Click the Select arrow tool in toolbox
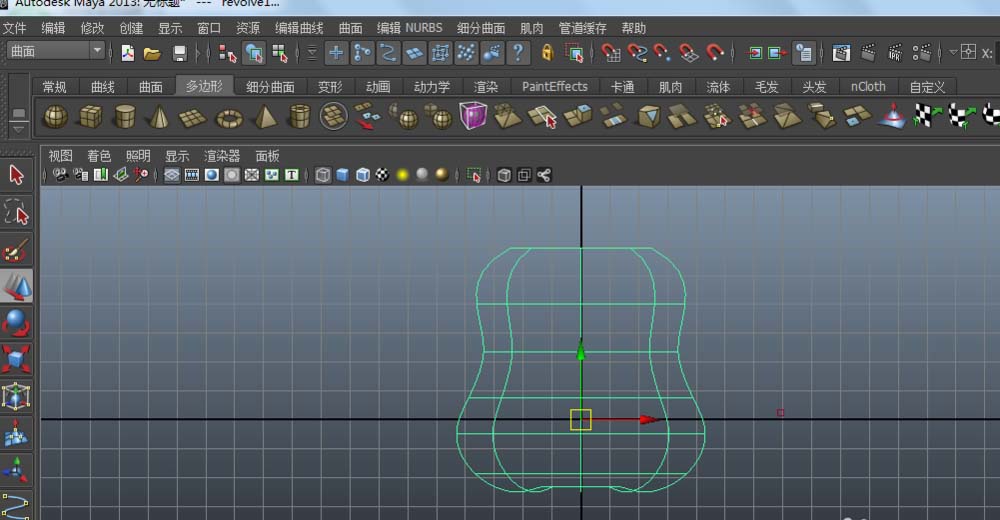The width and height of the screenshot is (1000, 520). point(17,175)
